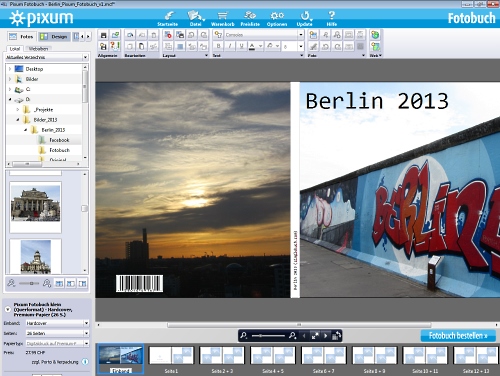Click the trash delete icon in Bearbeiten

click(153, 35)
